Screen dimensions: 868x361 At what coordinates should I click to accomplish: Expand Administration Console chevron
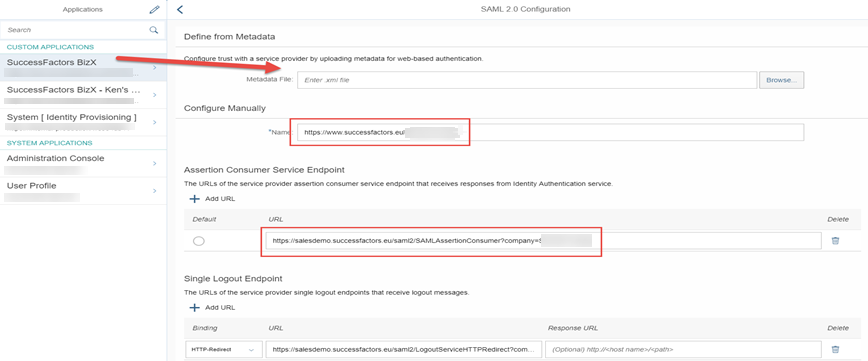154,163
